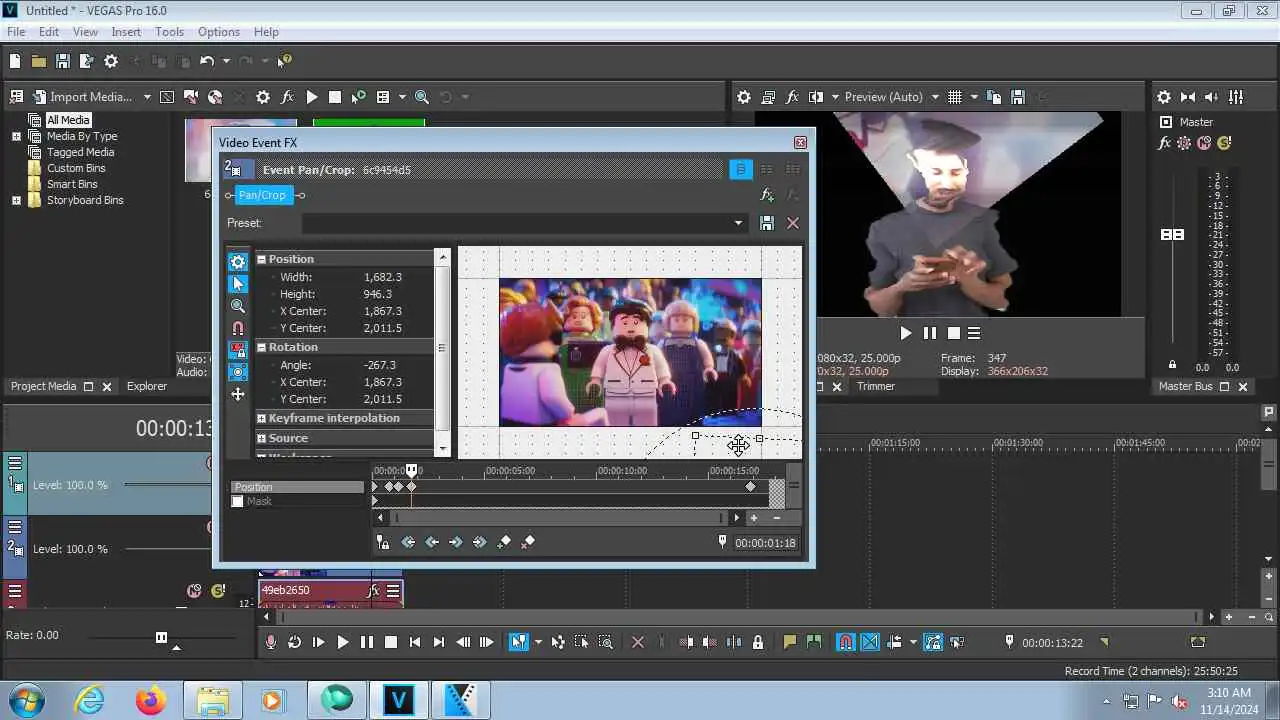Collapse the Position property group
1280x720 pixels.
[x=262, y=259]
